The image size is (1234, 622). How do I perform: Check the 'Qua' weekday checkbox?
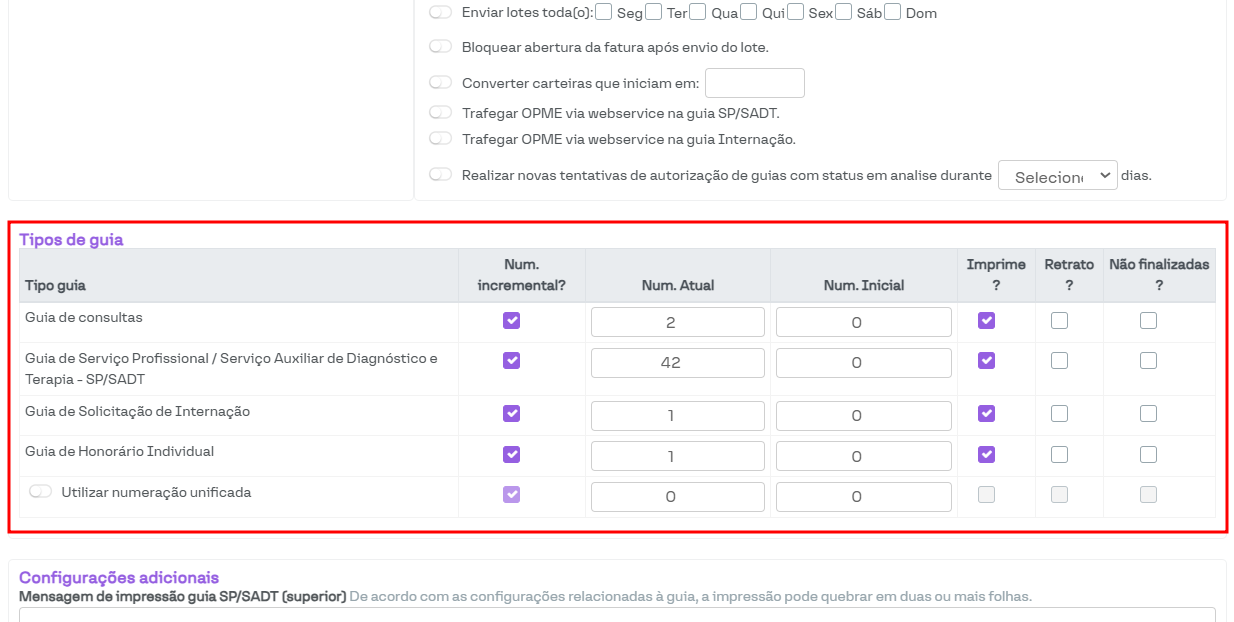[x=697, y=13]
